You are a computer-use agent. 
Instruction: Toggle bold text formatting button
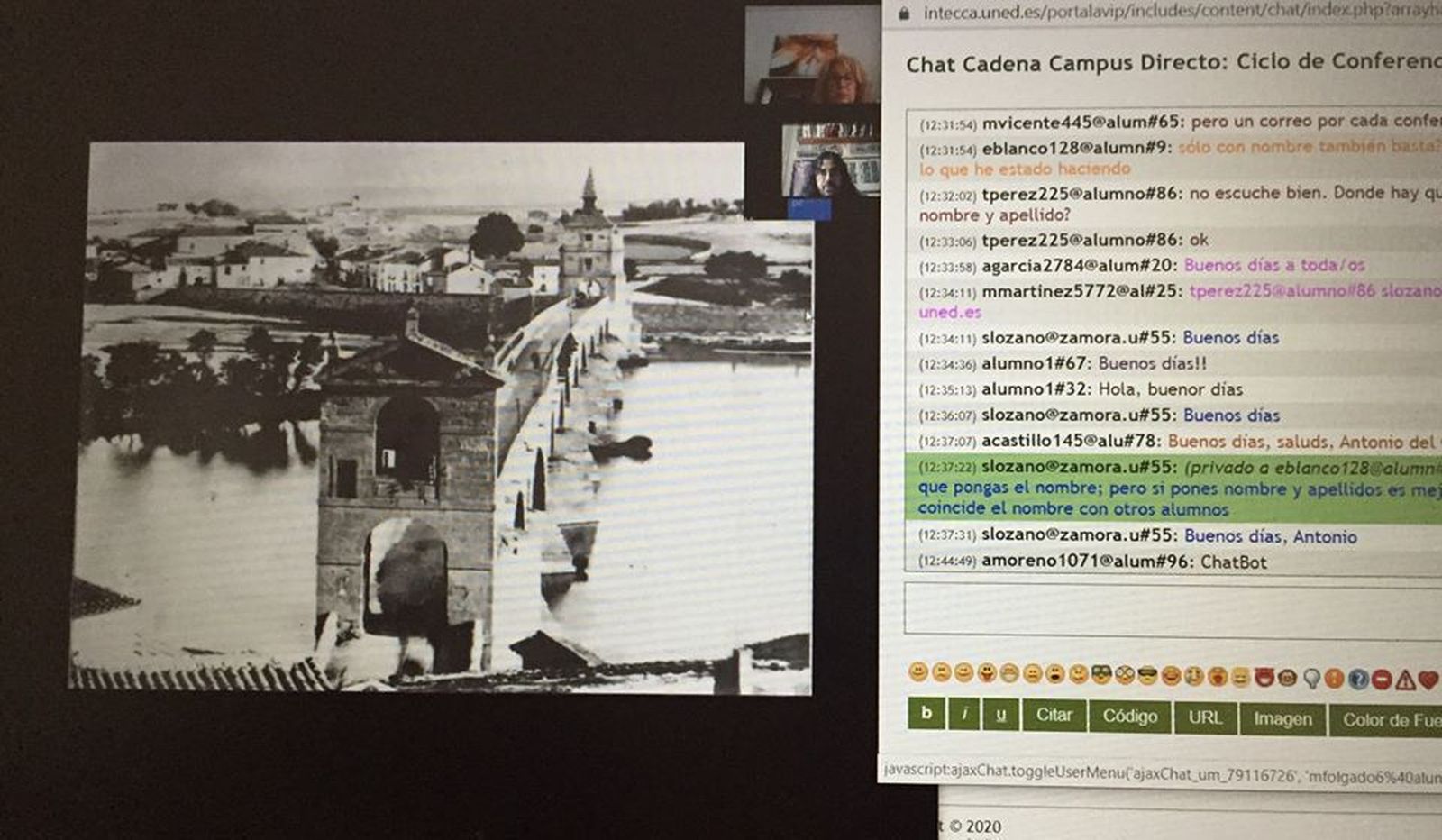926,714
